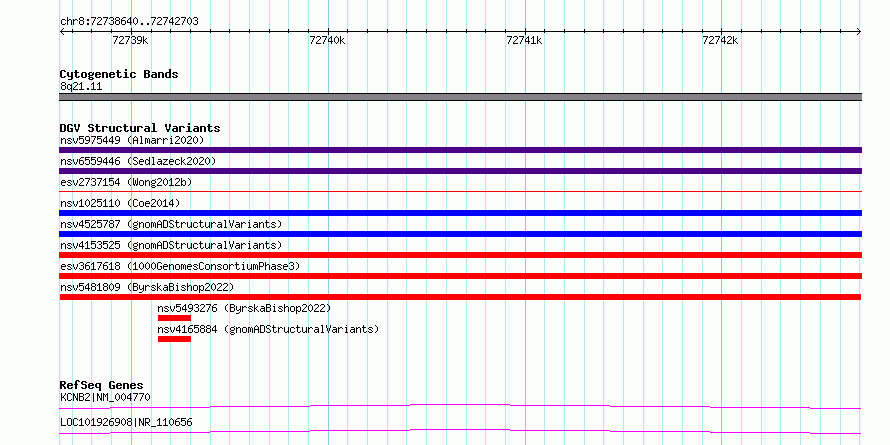
Task: Open esv3617618 (1000GenomesConsortiumPhase3) label
Action: pos(180,266)
